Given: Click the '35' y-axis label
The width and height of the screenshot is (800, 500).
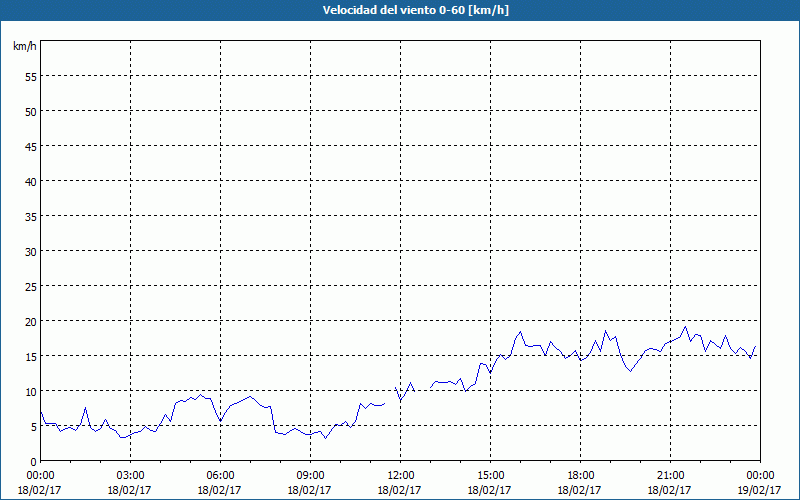Looking at the screenshot, I should [31, 217].
